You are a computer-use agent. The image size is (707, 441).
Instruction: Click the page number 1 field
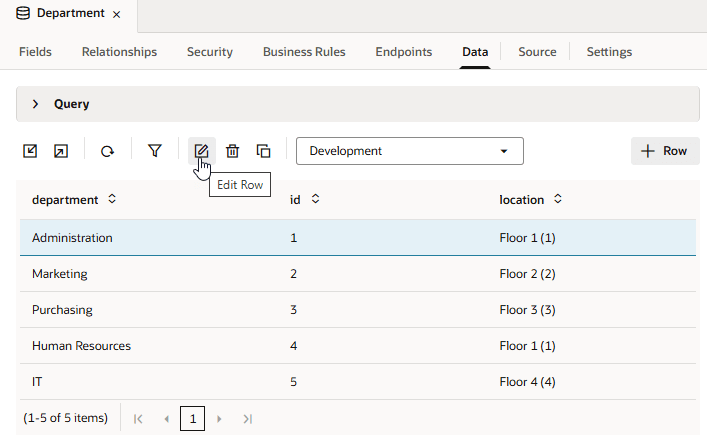192,418
